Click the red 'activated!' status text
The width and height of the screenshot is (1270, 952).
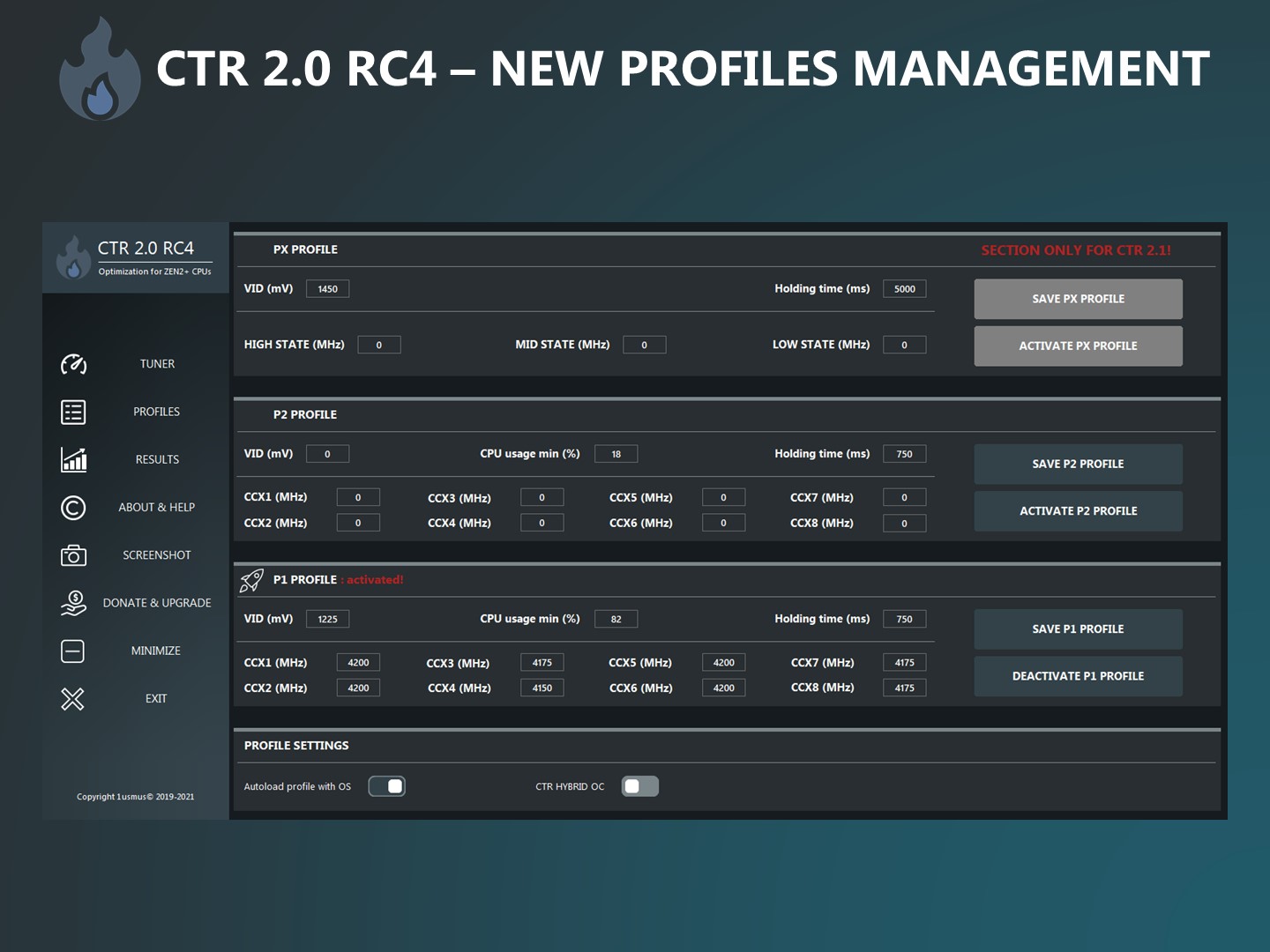tap(375, 580)
